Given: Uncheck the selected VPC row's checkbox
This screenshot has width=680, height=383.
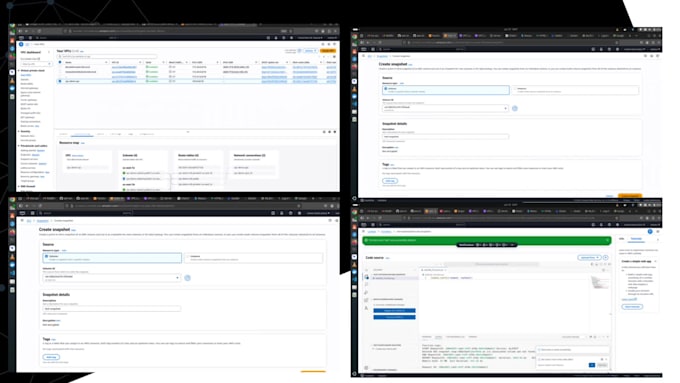Looking at the screenshot, I should click(60, 81).
